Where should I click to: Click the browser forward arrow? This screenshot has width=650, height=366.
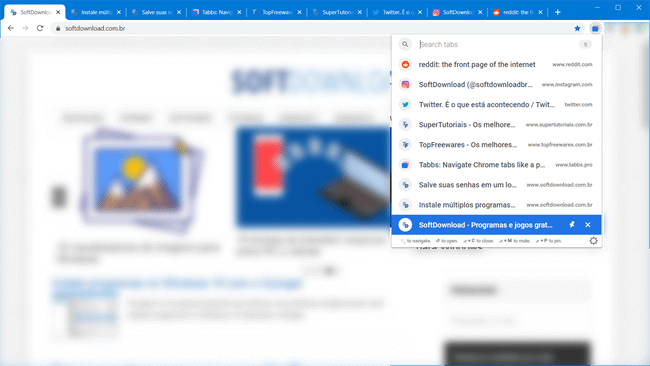pos(25,28)
